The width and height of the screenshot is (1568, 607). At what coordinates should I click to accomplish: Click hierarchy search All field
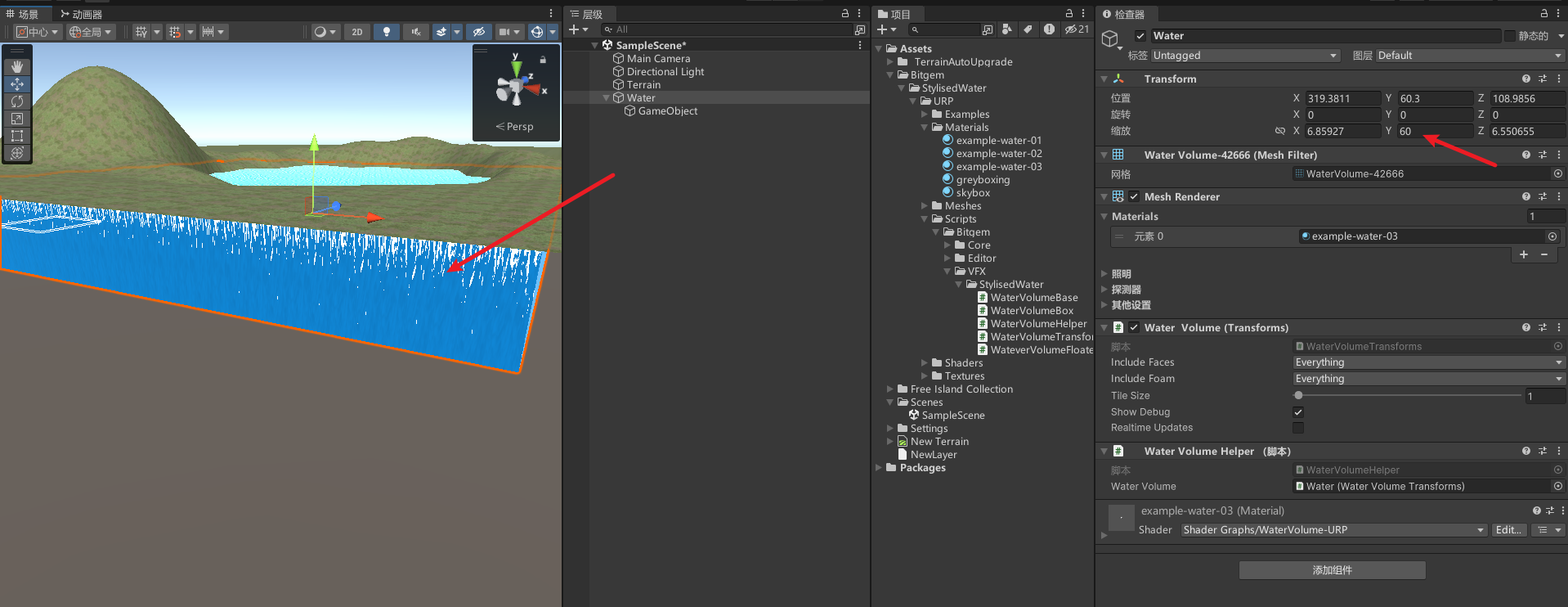click(727, 29)
